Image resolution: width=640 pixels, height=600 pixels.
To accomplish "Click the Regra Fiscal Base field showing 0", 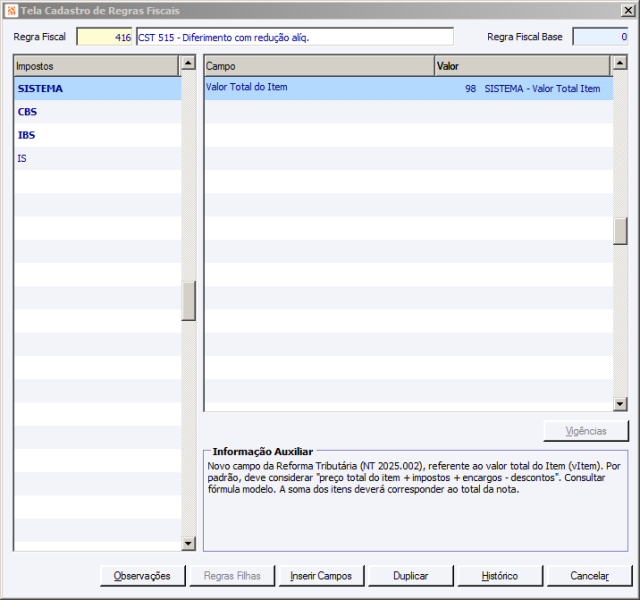I will click(x=600, y=37).
